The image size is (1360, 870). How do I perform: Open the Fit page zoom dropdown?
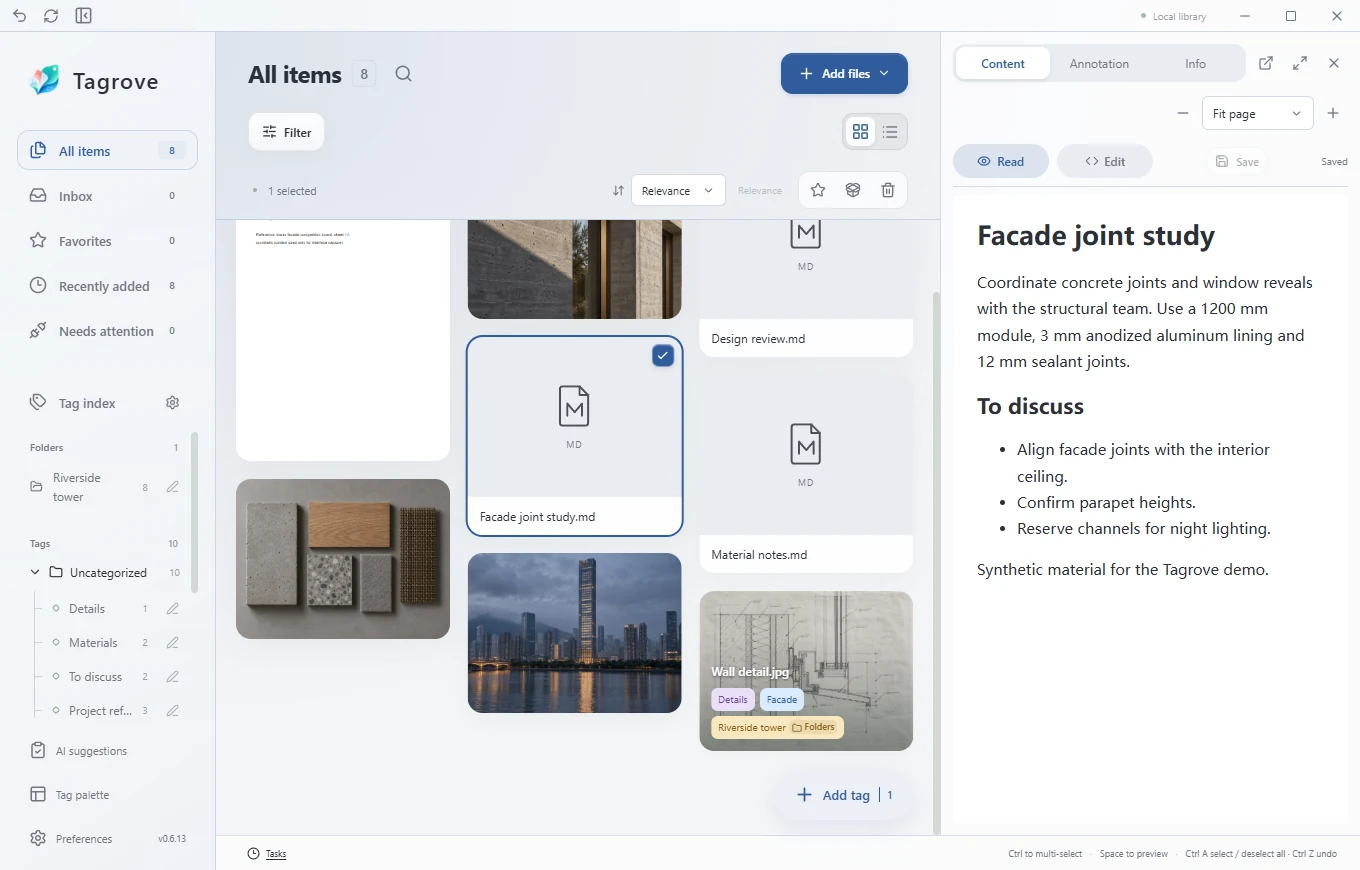point(1257,113)
